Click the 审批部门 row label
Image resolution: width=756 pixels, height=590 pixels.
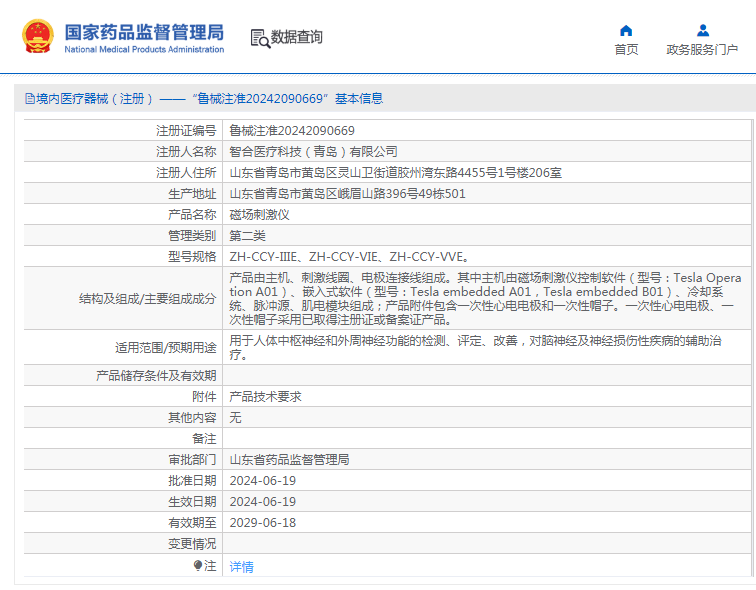click(x=192, y=460)
